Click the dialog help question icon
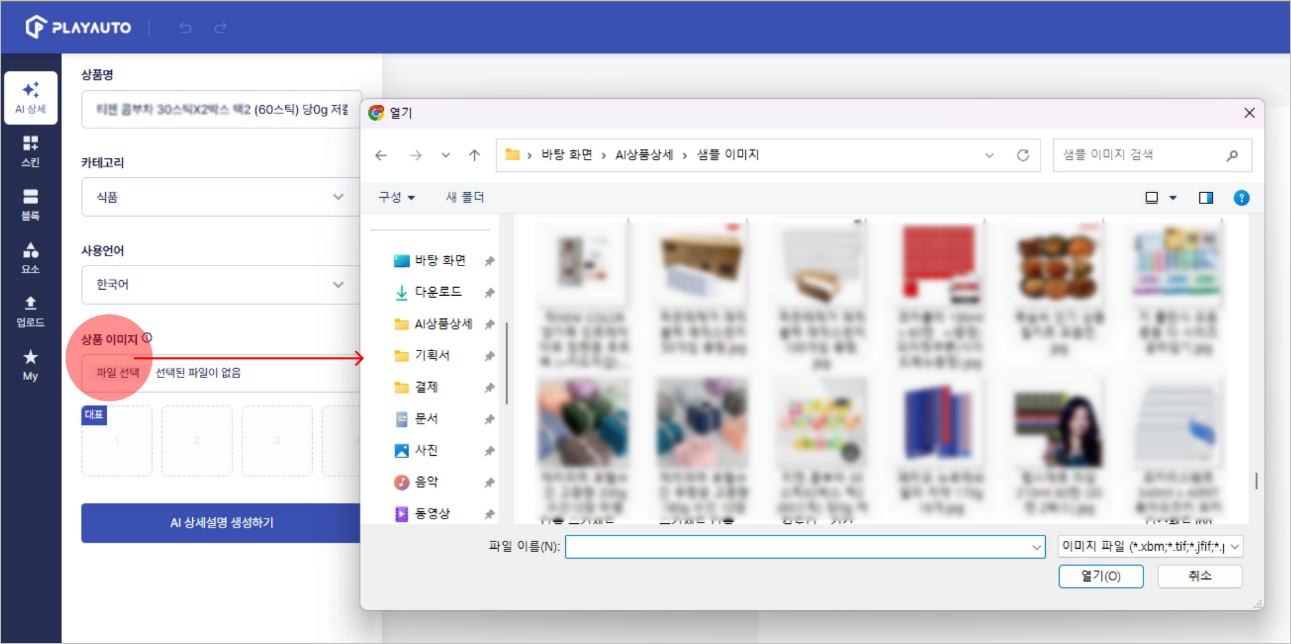1291x644 pixels. click(1241, 198)
